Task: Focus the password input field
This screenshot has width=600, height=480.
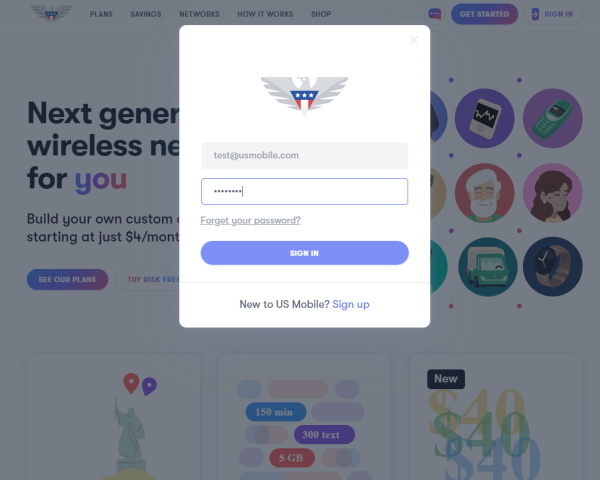Action: tap(305, 191)
